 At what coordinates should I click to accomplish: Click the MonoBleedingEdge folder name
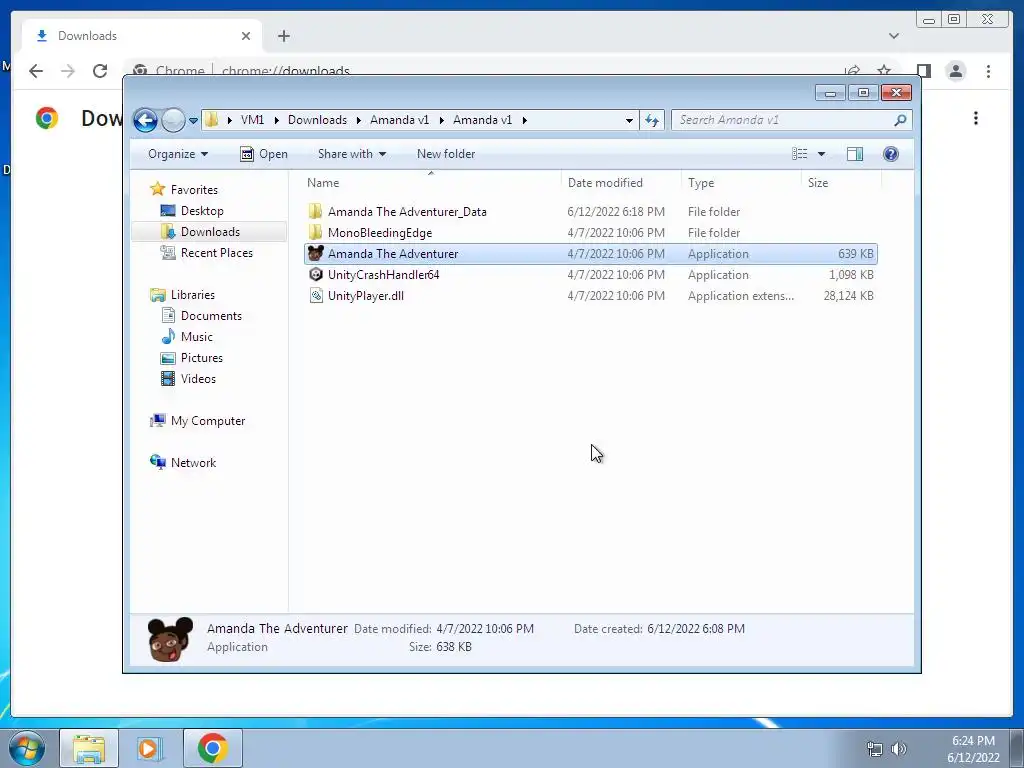coord(379,232)
